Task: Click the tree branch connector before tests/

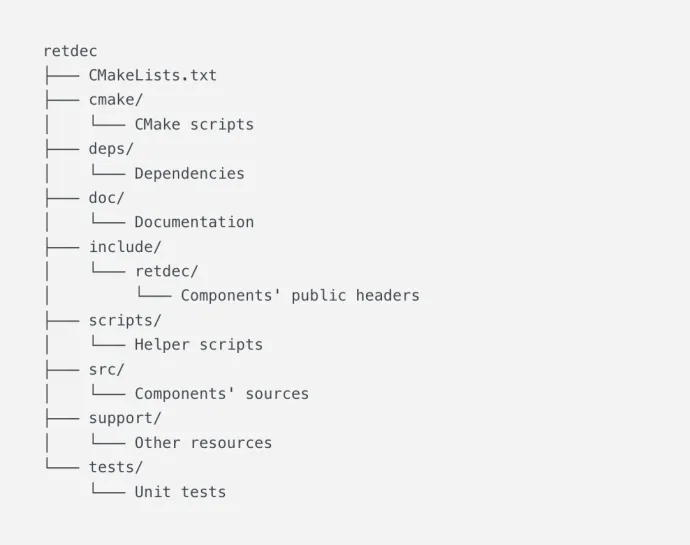Action: coord(62,465)
